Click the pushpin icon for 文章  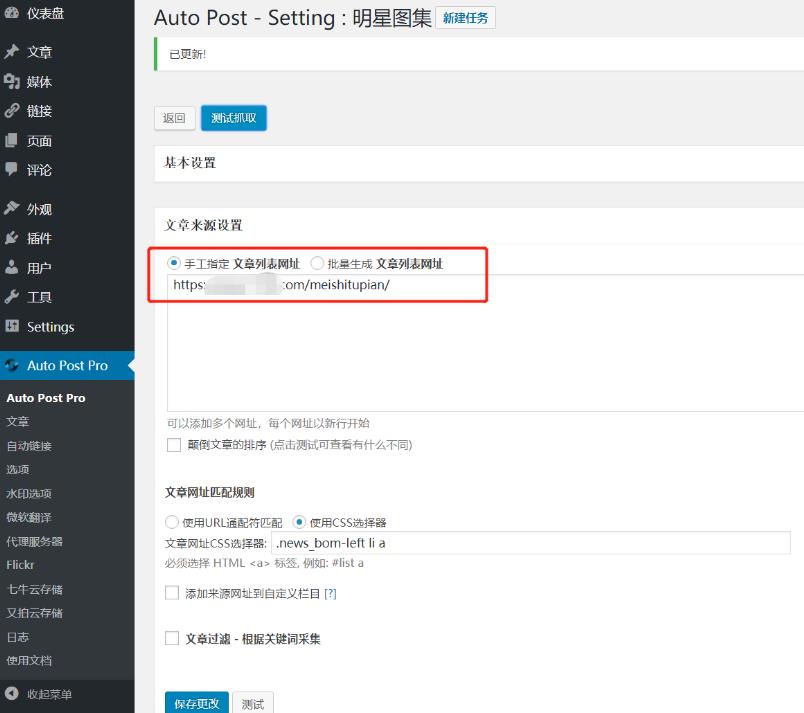[x=12, y=52]
